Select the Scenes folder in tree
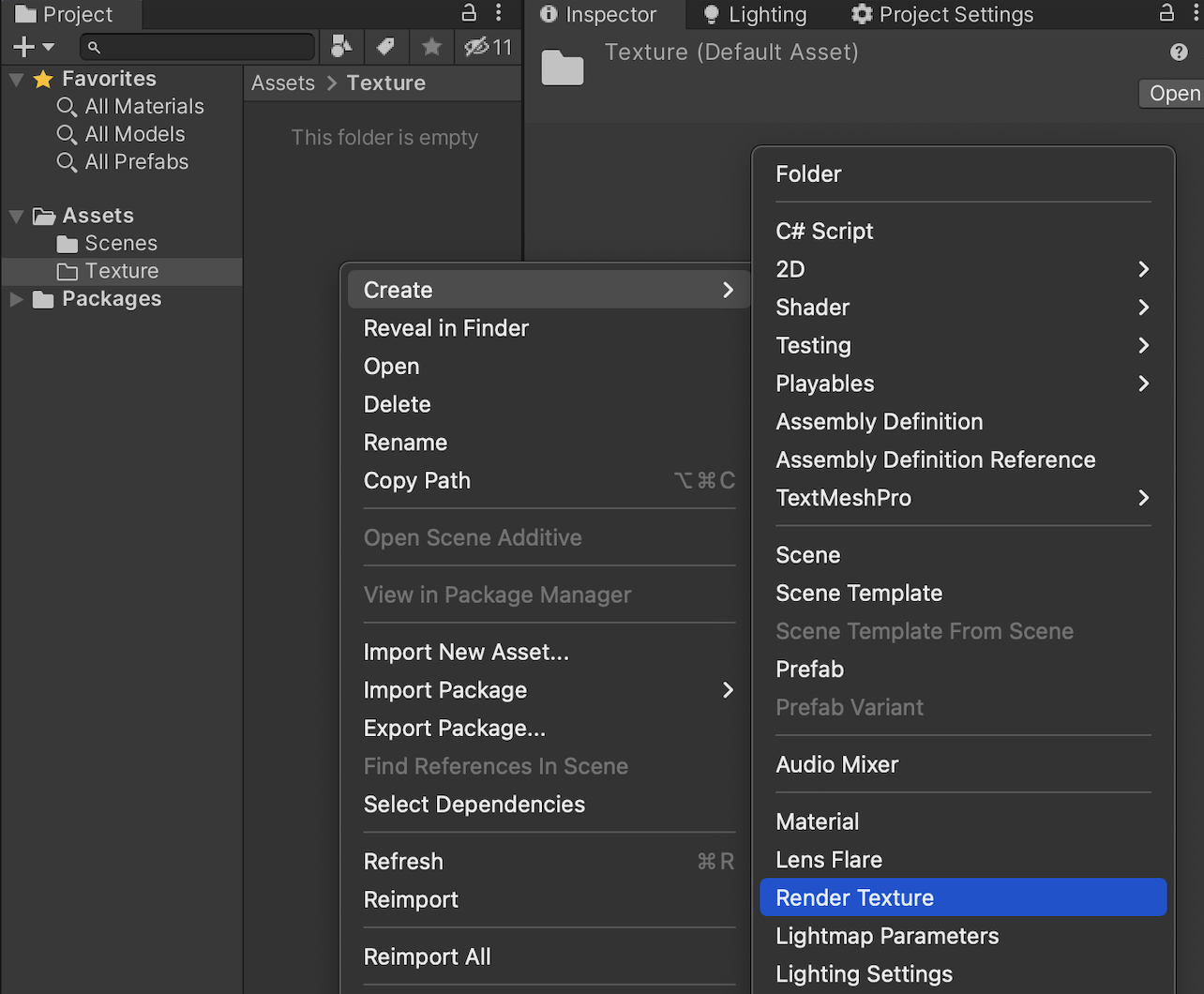This screenshot has height=994, width=1204. click(x=121, y=244)
